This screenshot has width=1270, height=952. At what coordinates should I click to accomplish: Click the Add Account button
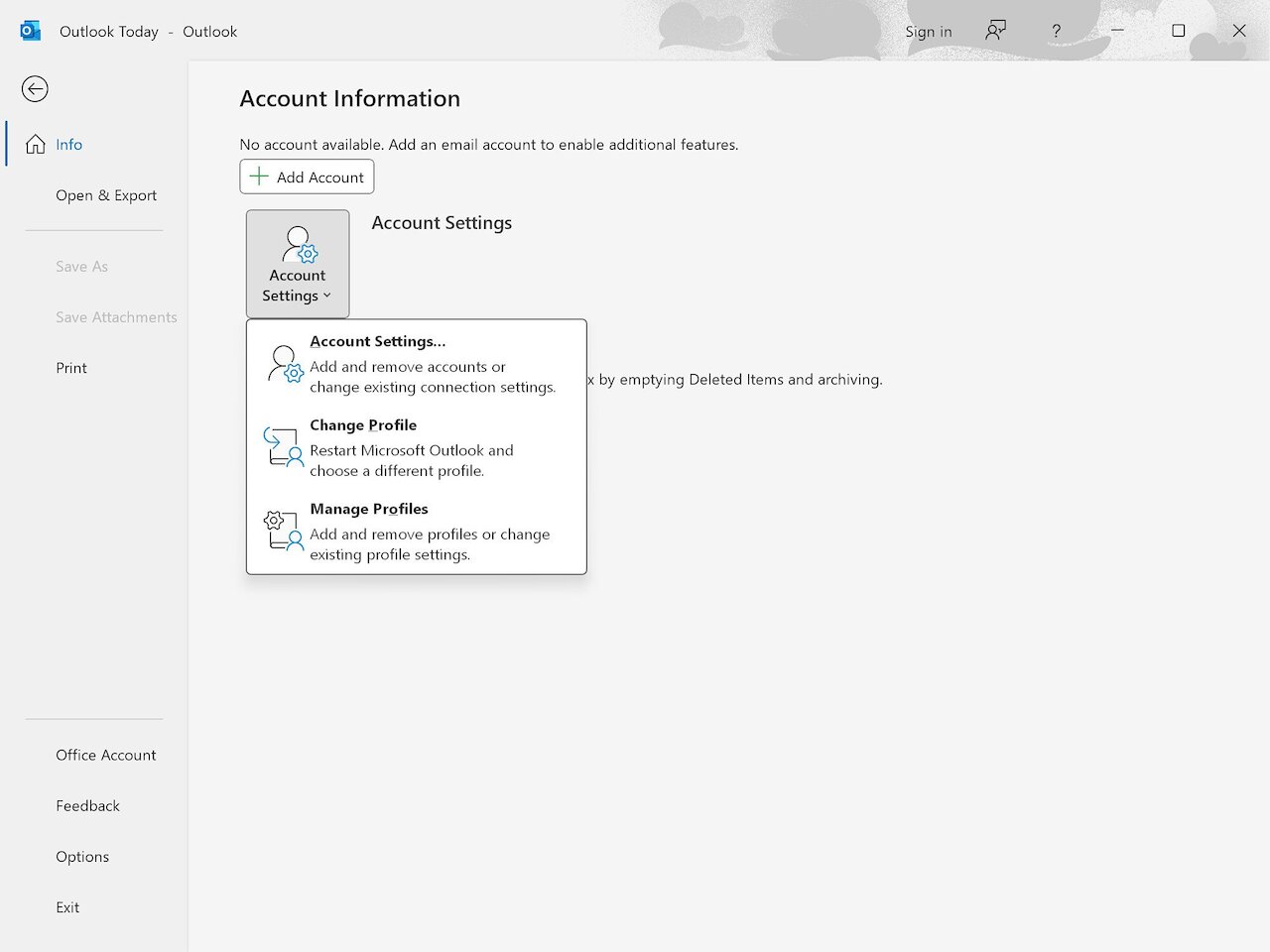pyautogui.click(x=307, y=177)
